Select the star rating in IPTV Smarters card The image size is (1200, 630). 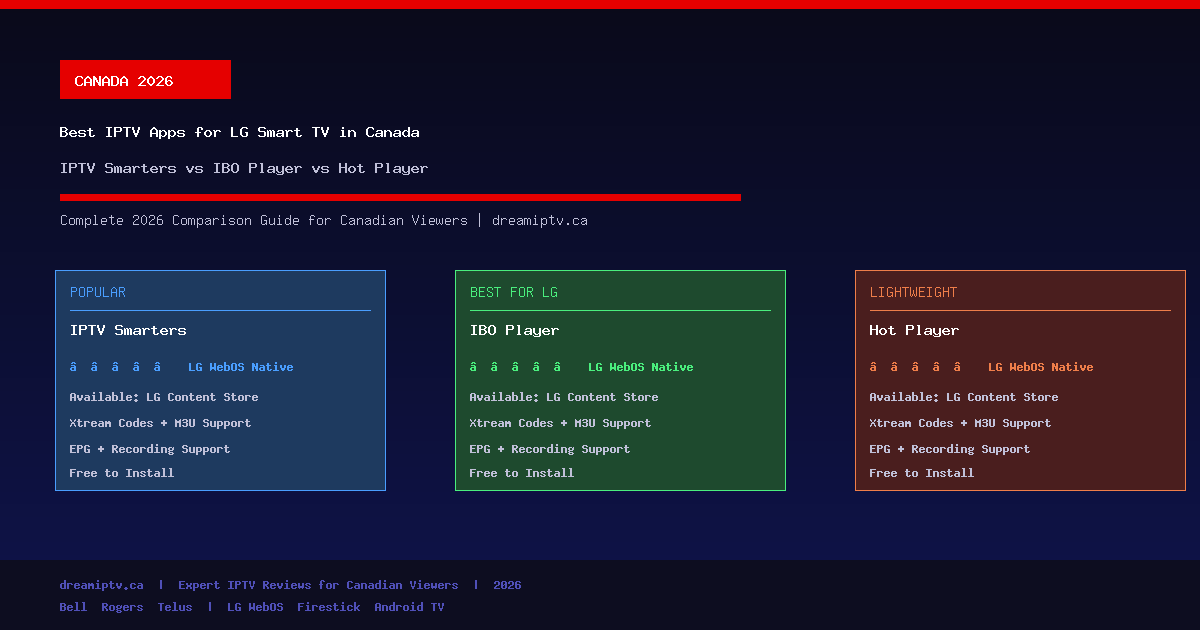[x=115, y=367]
